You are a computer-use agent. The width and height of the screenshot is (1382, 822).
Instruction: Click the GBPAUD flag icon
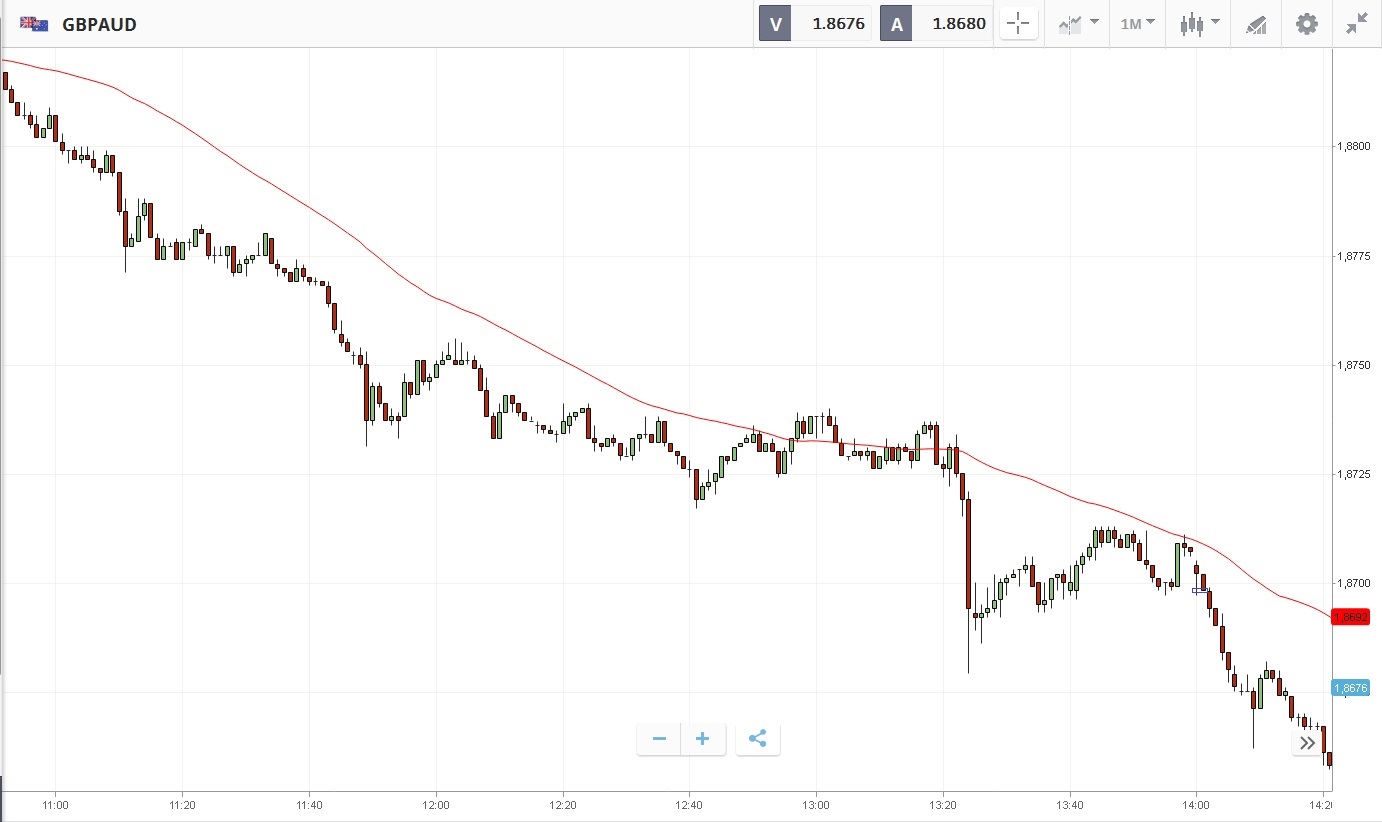[34, 24]
